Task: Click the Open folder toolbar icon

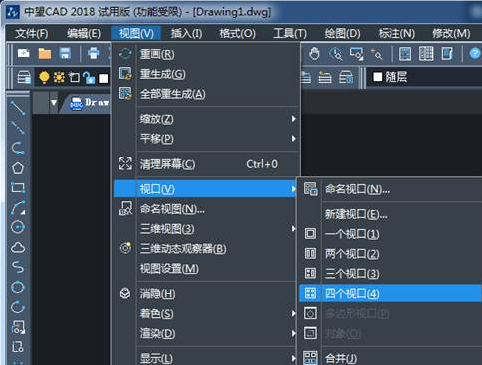Action: (x=45, y=53)
